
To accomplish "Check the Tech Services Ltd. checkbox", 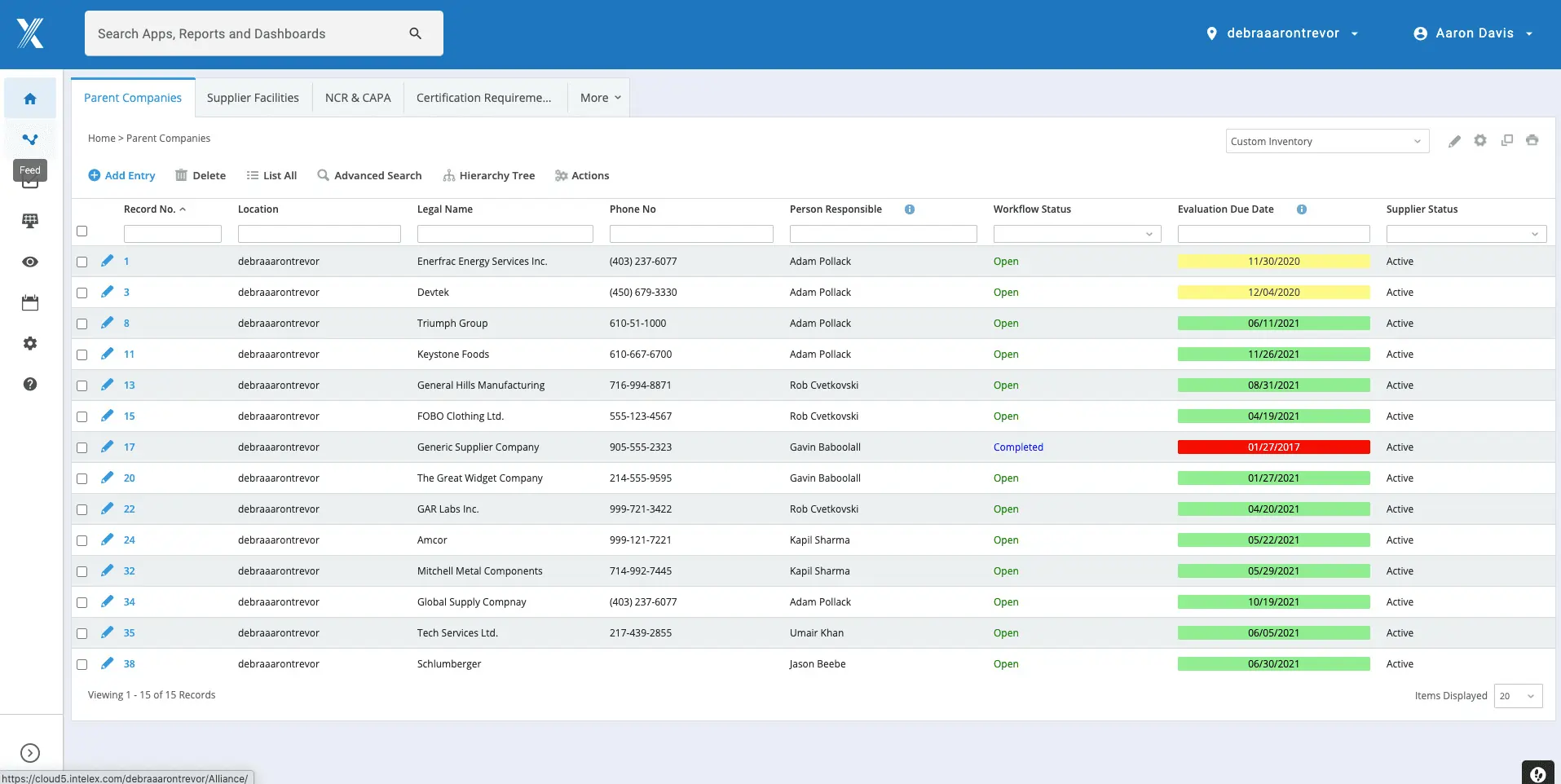I will click(82, 633).
